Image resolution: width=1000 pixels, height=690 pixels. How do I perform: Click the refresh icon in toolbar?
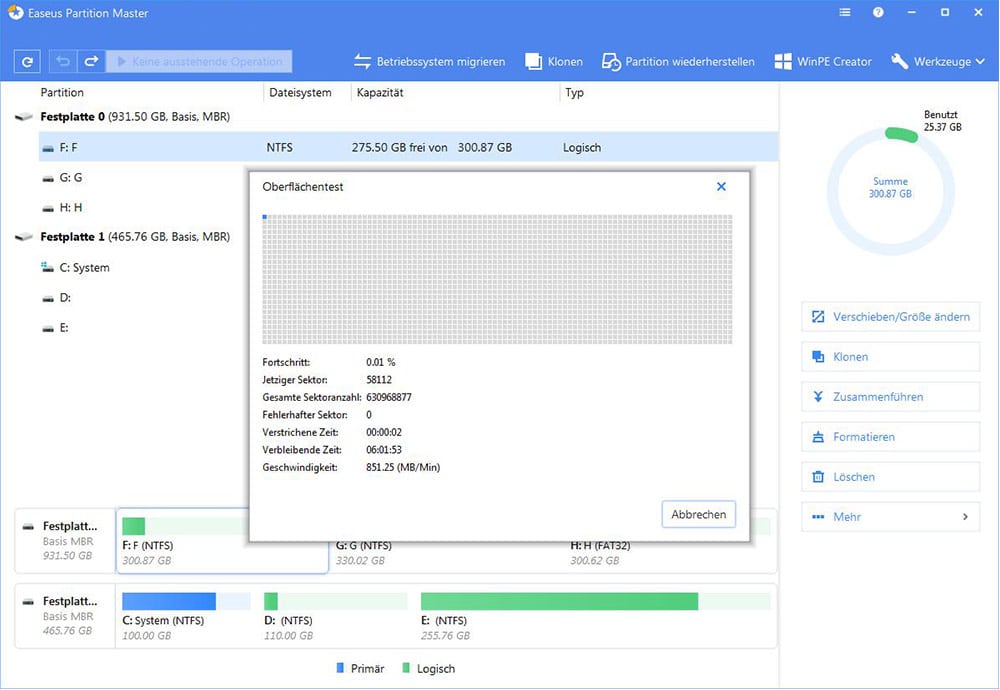pos(27,62)
